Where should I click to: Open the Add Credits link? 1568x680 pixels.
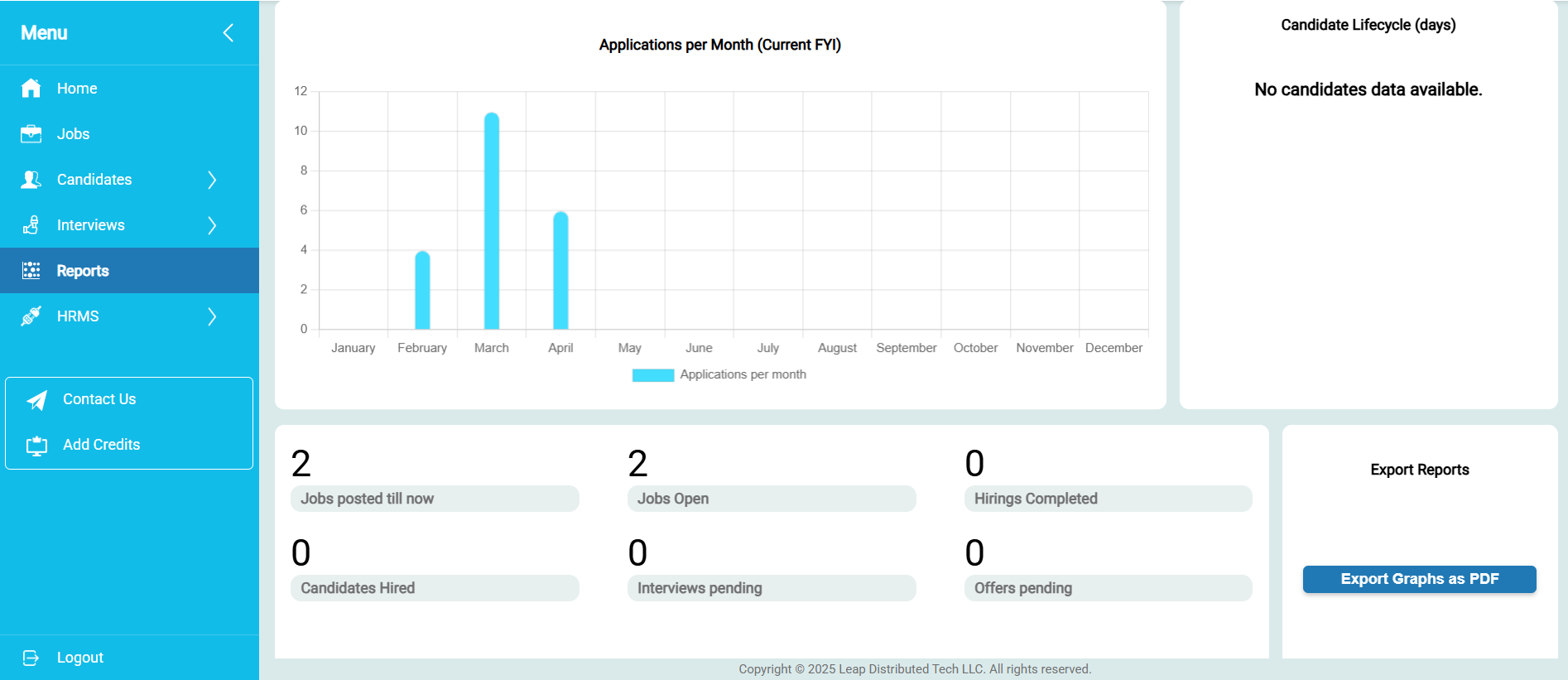point(101,445)
